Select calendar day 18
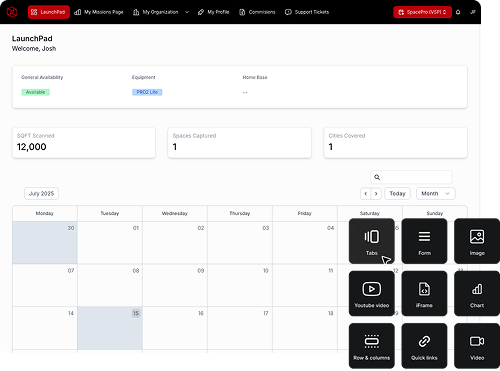500x371 pixels. click(305, 328)
